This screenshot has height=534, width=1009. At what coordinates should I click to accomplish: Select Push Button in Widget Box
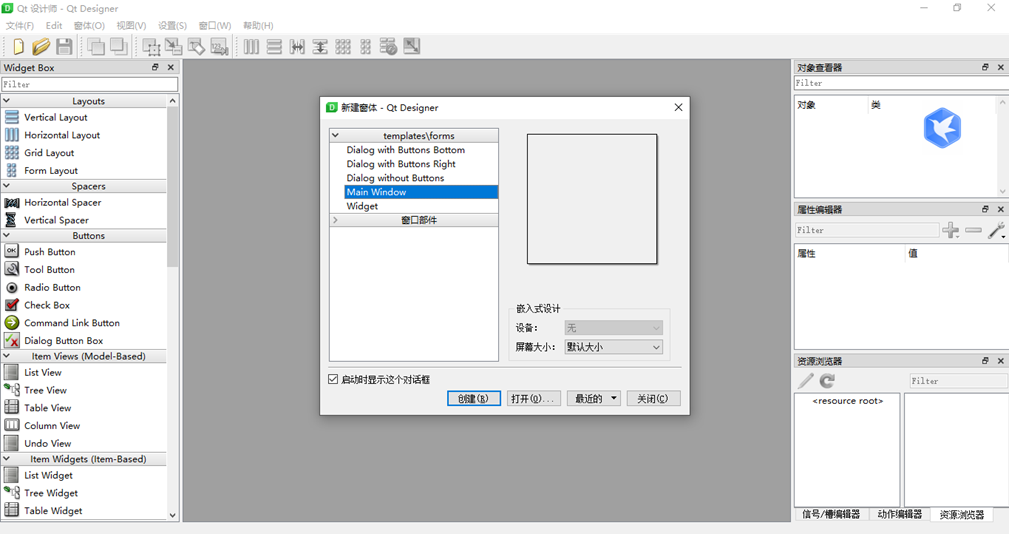click(50, 252)
